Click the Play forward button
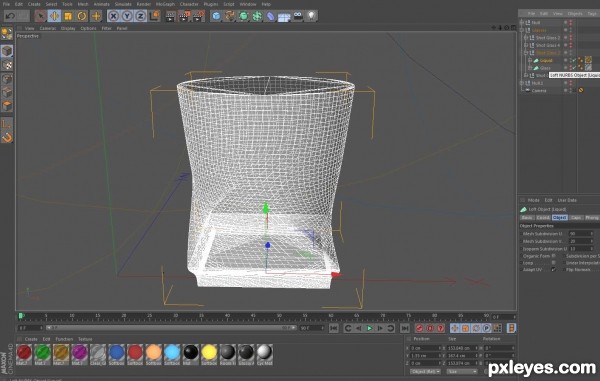This screenshot has height=381, width=600. click(x=369, y=328)
